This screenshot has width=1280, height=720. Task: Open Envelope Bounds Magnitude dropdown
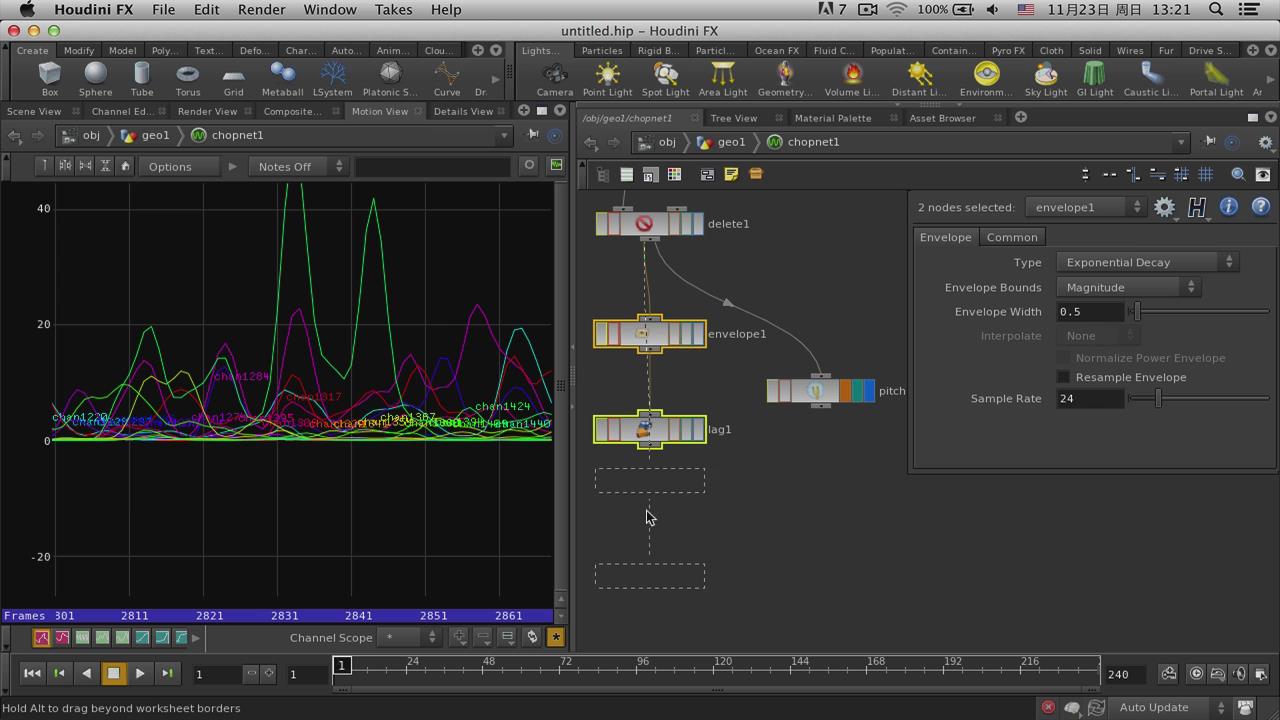1128,287
